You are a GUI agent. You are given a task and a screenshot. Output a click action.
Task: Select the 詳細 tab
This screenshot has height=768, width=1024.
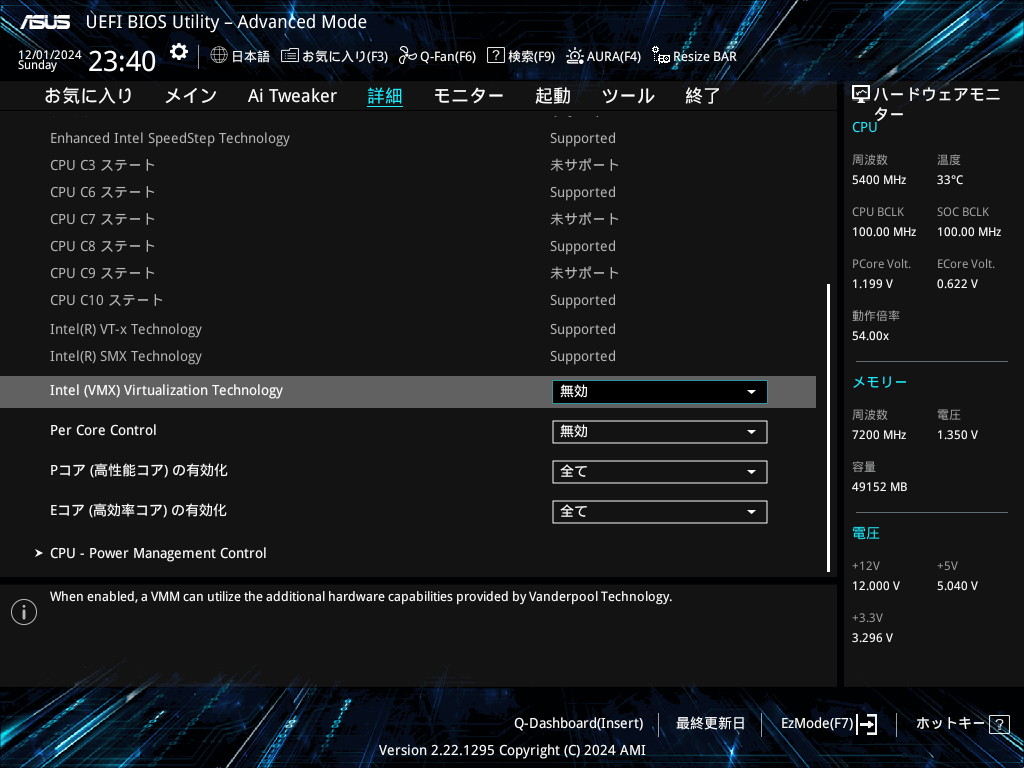pyautogui.click(x=385, y=95)
